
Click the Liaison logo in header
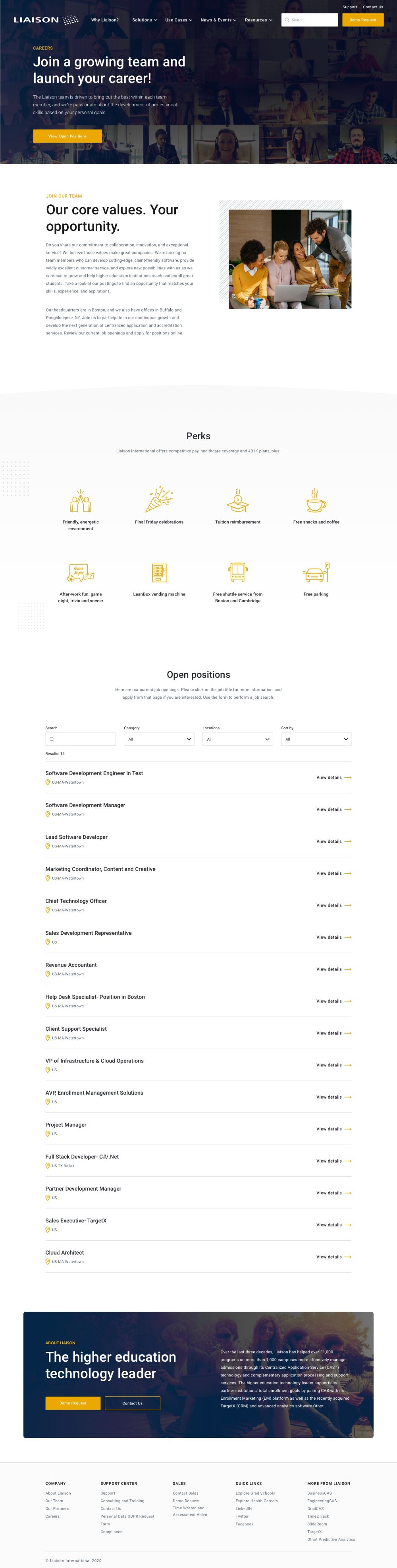coord(46,20)
